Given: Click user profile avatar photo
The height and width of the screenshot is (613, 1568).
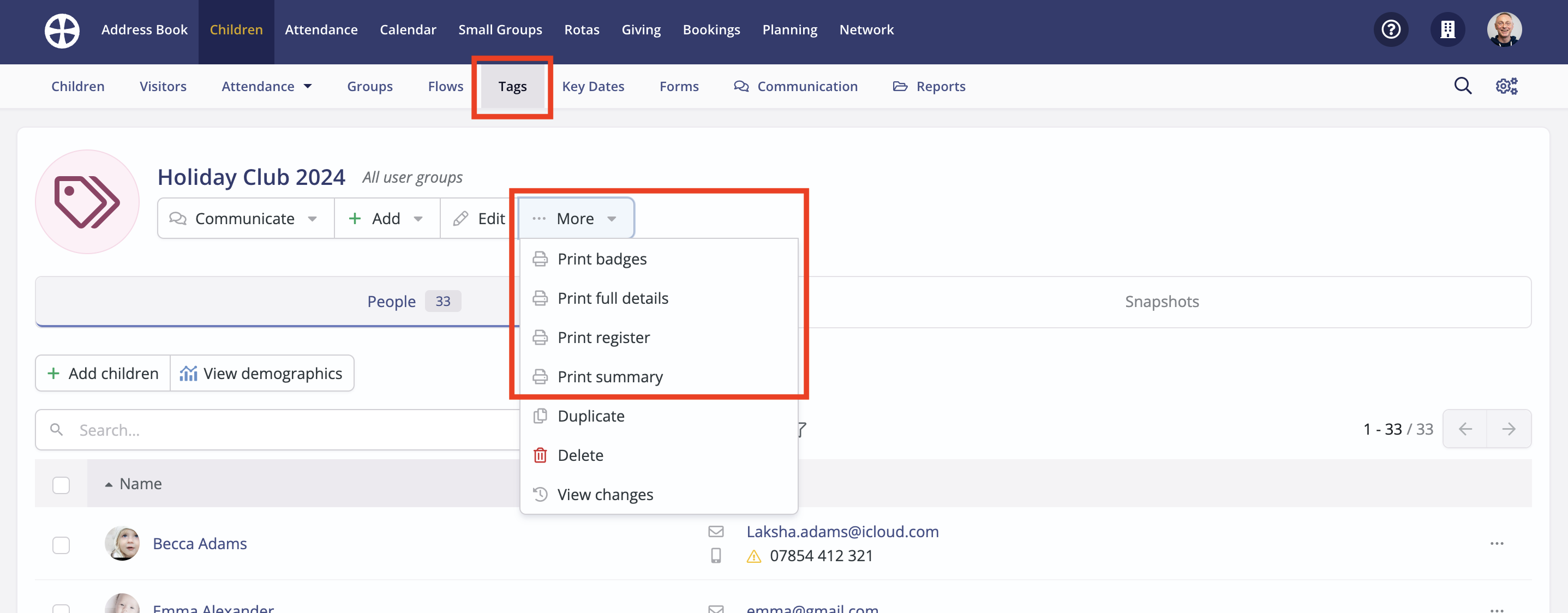Looking at the screenshot, I should 1504,29.
